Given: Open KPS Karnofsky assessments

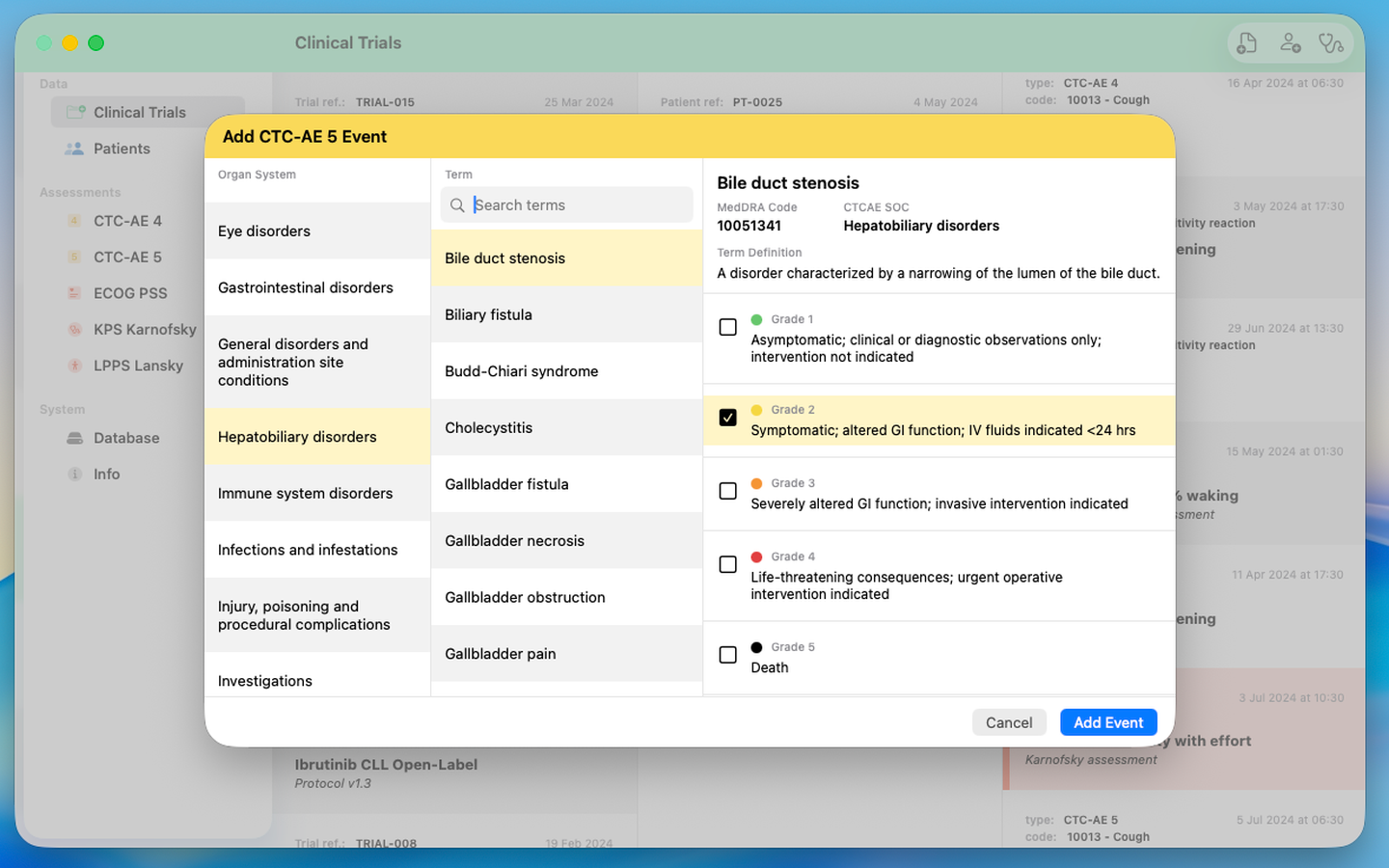Looking at the screenshot, I should point(148,329).
